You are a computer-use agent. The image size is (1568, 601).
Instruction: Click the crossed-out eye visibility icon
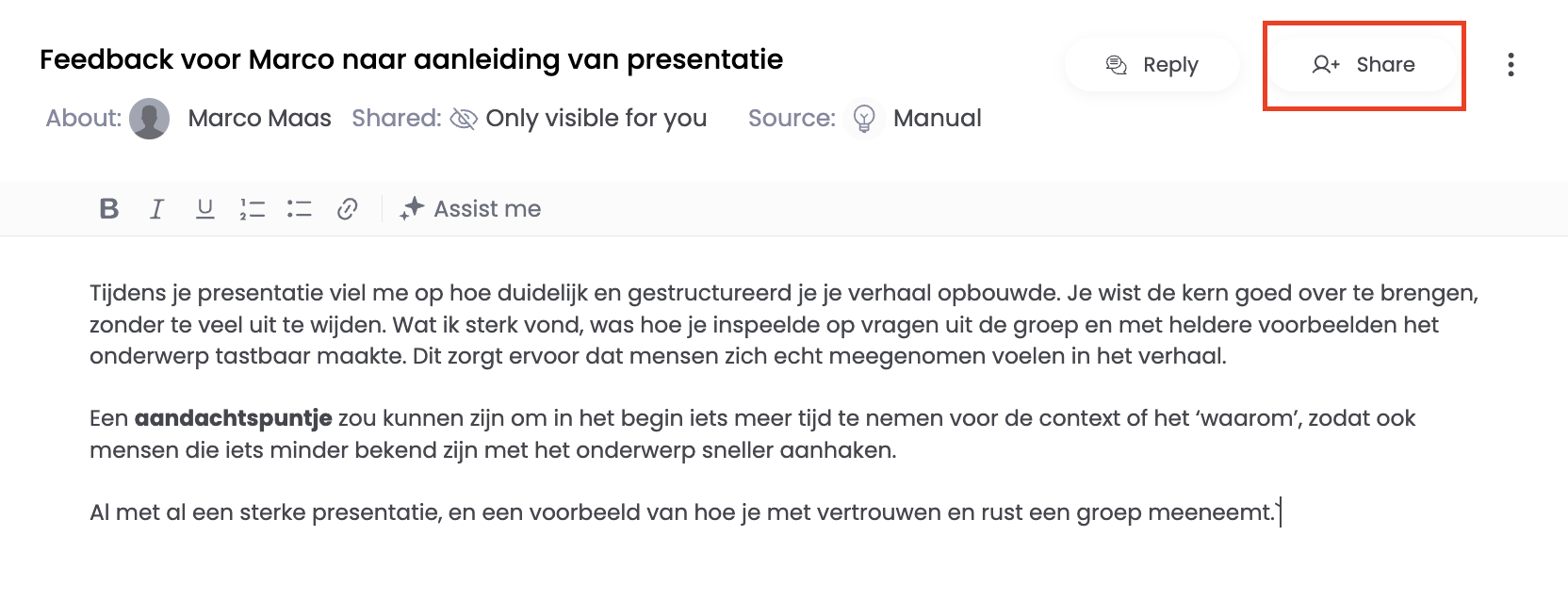(x=464, y=119)
